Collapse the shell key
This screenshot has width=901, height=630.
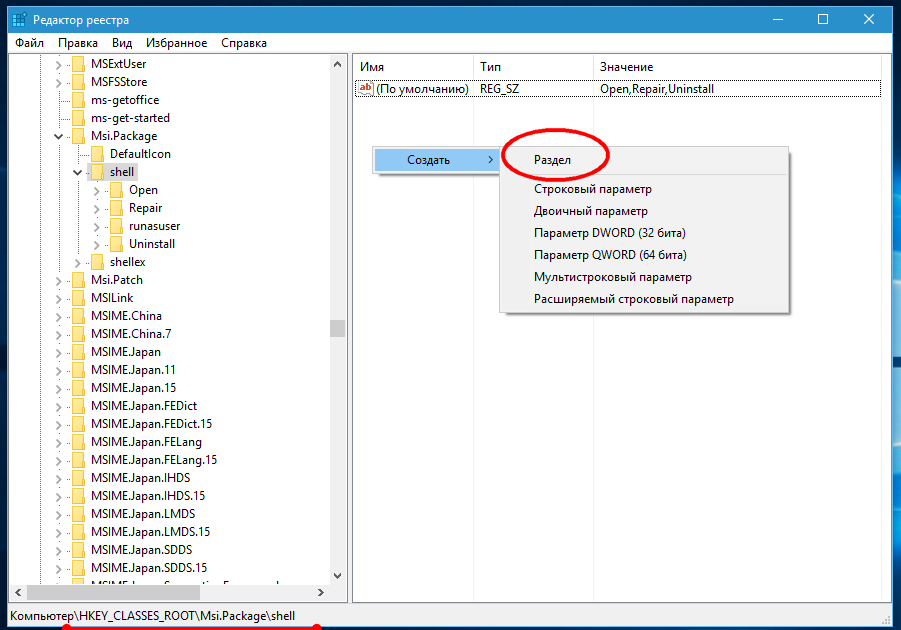pyautogui.click(x=78, y=172)
